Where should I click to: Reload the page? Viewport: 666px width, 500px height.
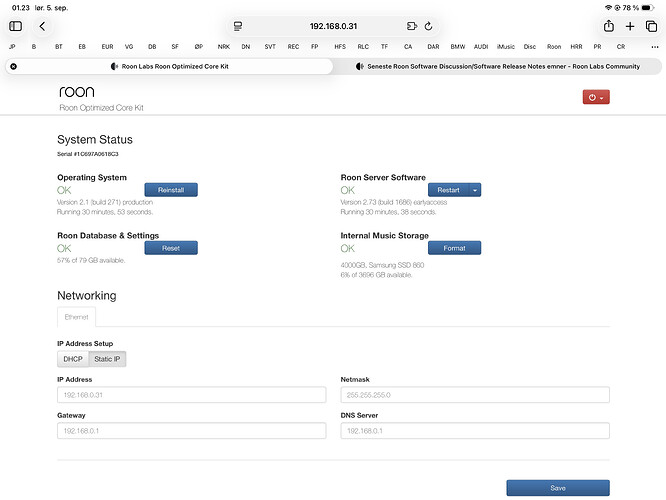(x=429, y=26)
